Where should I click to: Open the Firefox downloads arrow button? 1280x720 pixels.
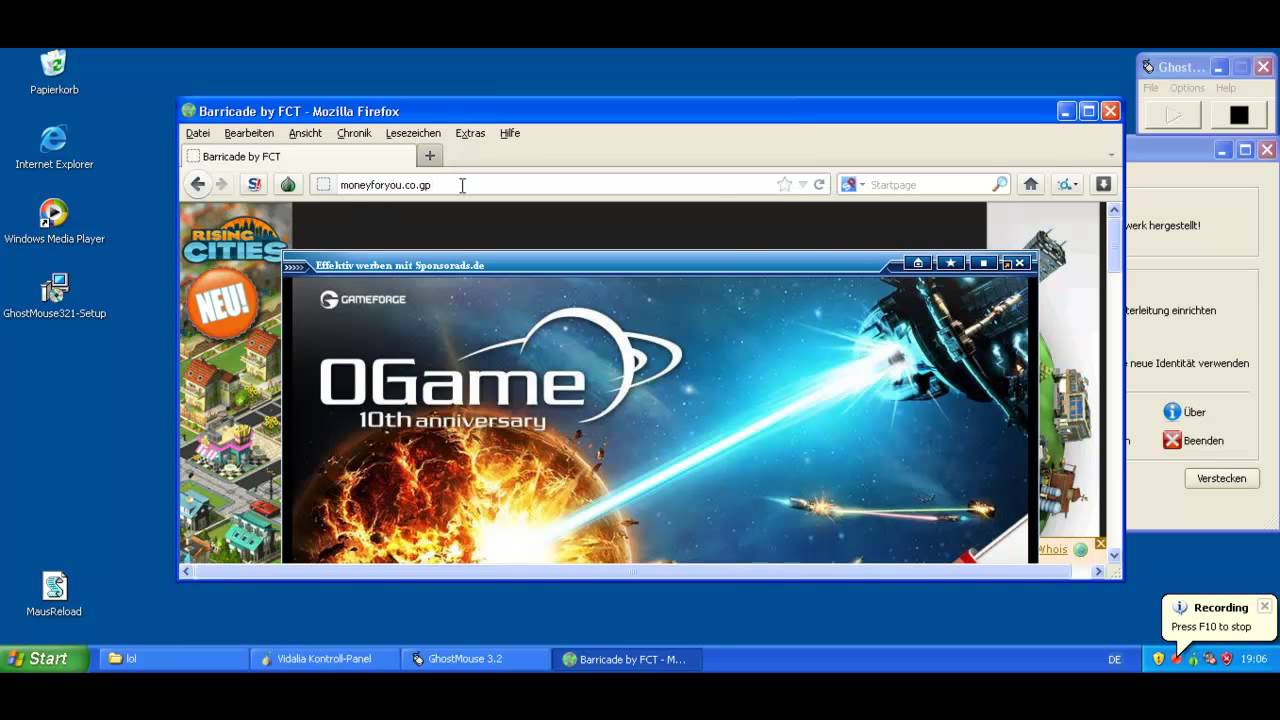(1103, 184)
